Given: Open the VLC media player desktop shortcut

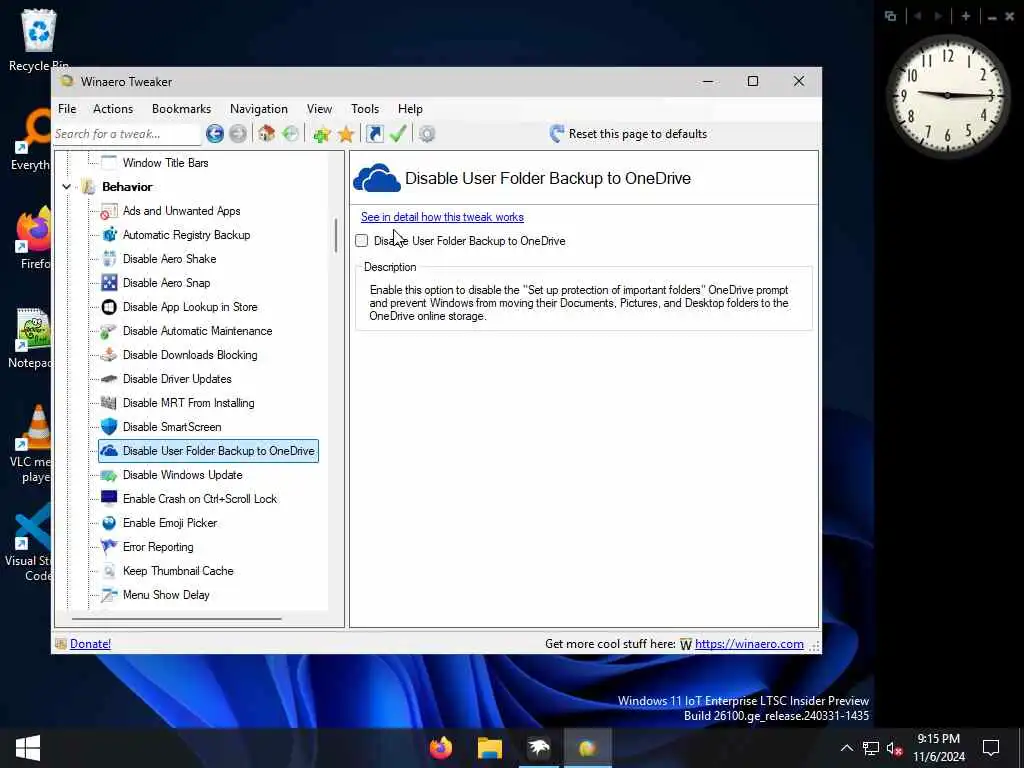Looking at the screenshot, I should click(30, 444).
